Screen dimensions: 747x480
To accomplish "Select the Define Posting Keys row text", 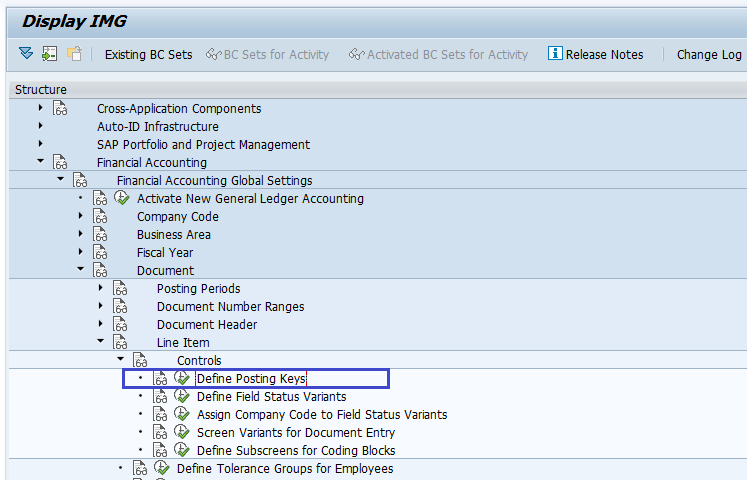I will pyautogui.click(x=251, y=379).
